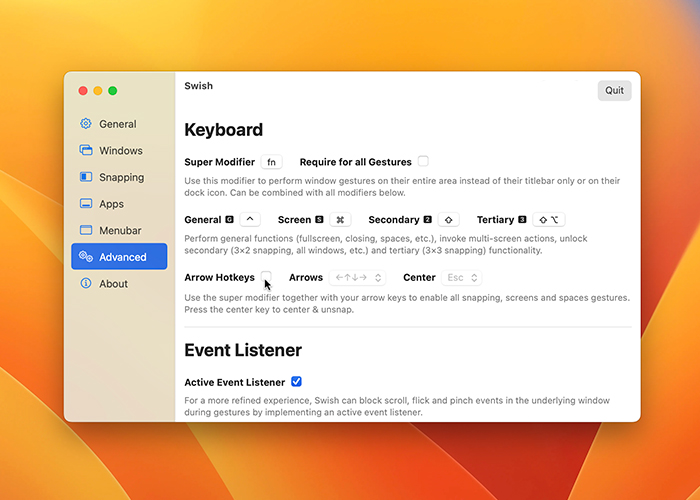Change the Screen modifier command key
This screenshot has height=500, width=700.
coord(340,220)
